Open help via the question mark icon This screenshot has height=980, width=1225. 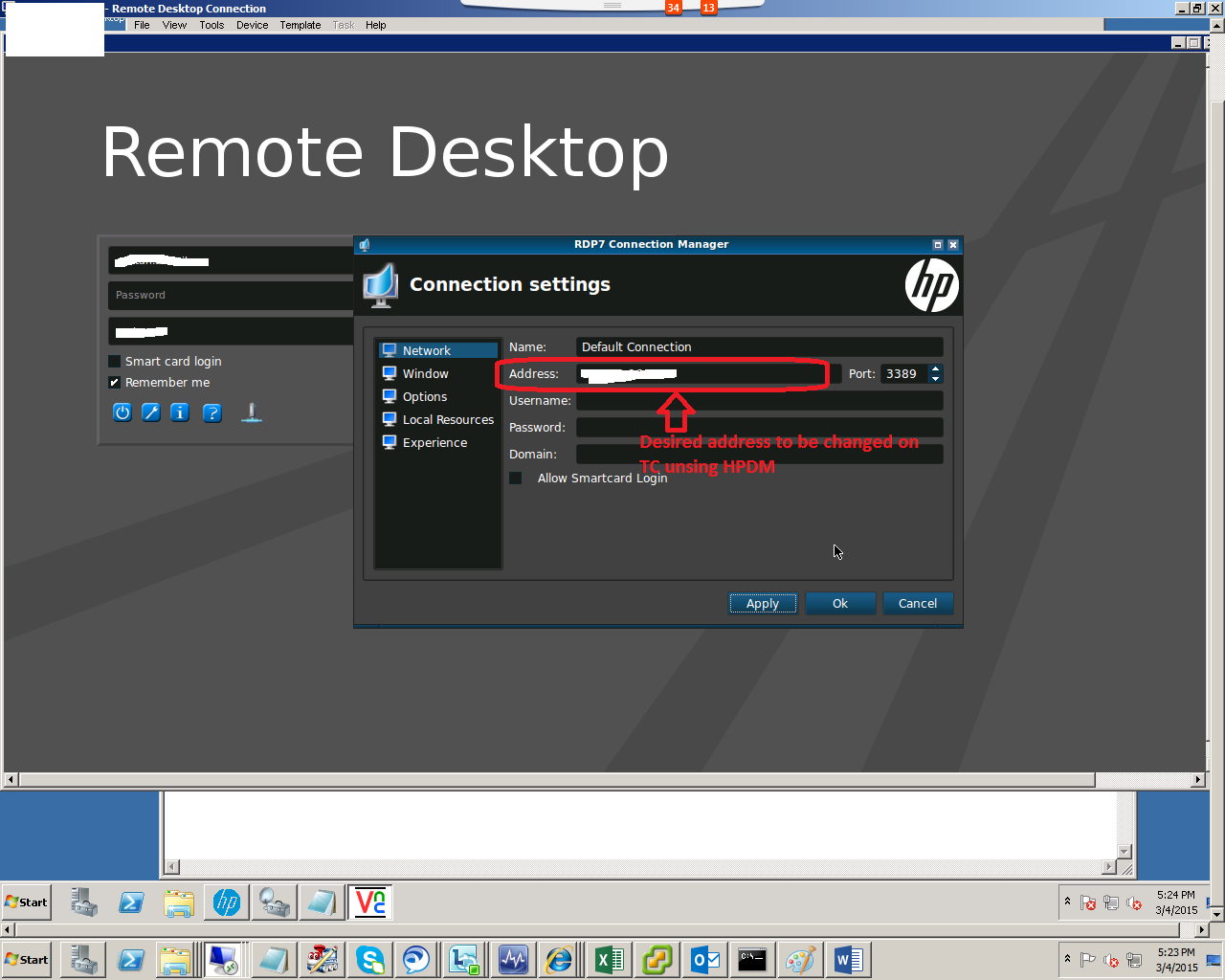[x=212, y=412]
